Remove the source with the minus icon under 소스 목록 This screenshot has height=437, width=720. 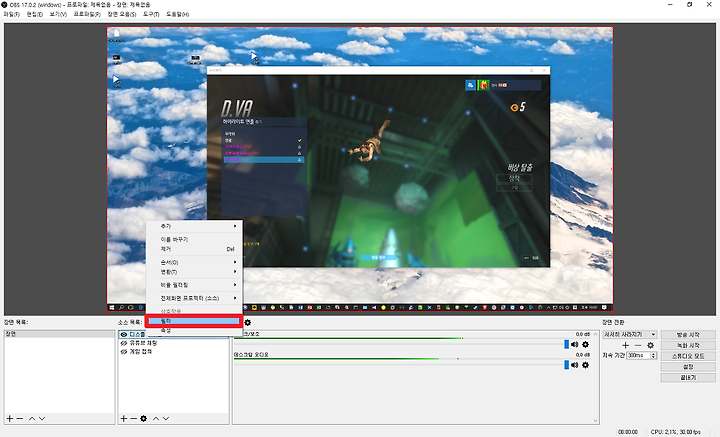134,419
